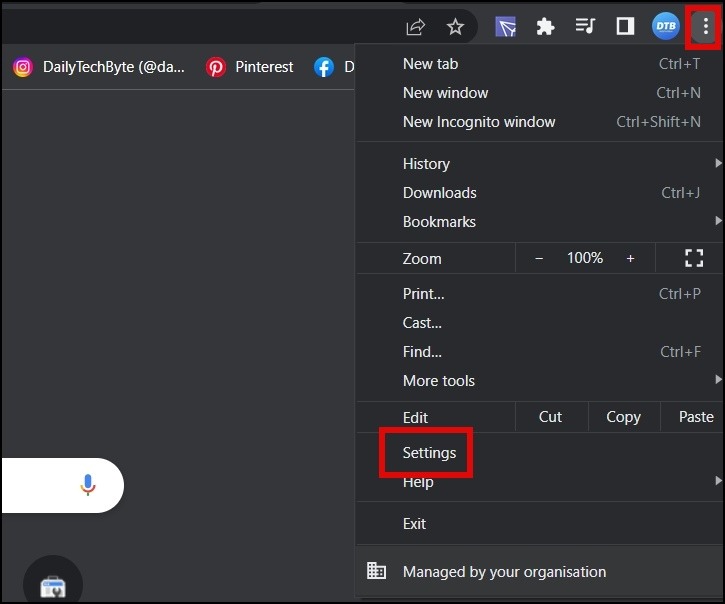
Task: Open the Chrome three-dot menu button
Action: [705, 26]
